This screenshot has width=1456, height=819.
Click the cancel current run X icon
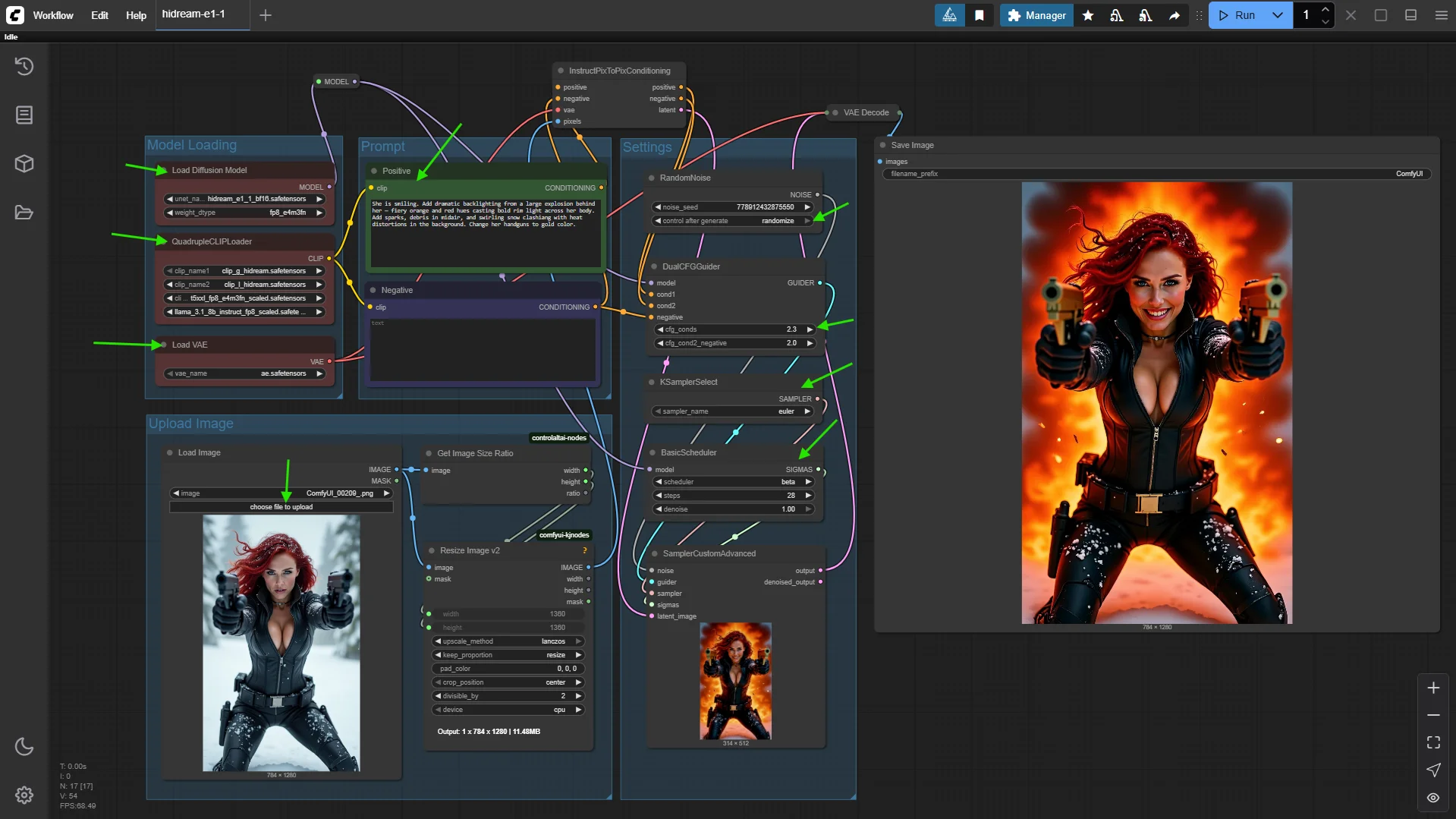[1351, 15]
